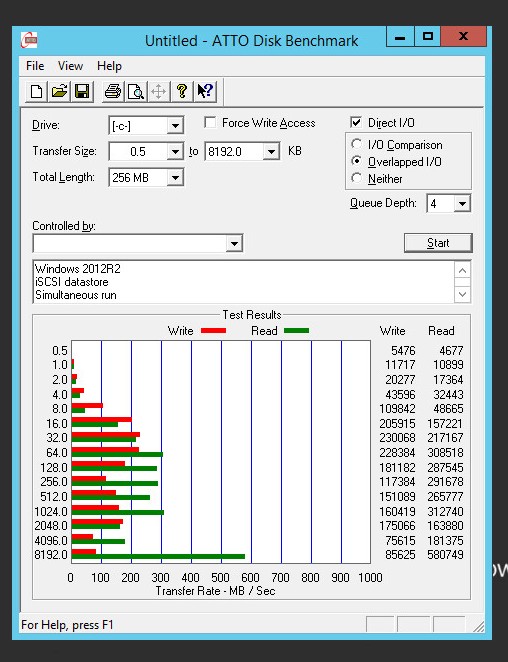Click the read value 312740
Screen dimensions: 508x662
tap(445, 512)
